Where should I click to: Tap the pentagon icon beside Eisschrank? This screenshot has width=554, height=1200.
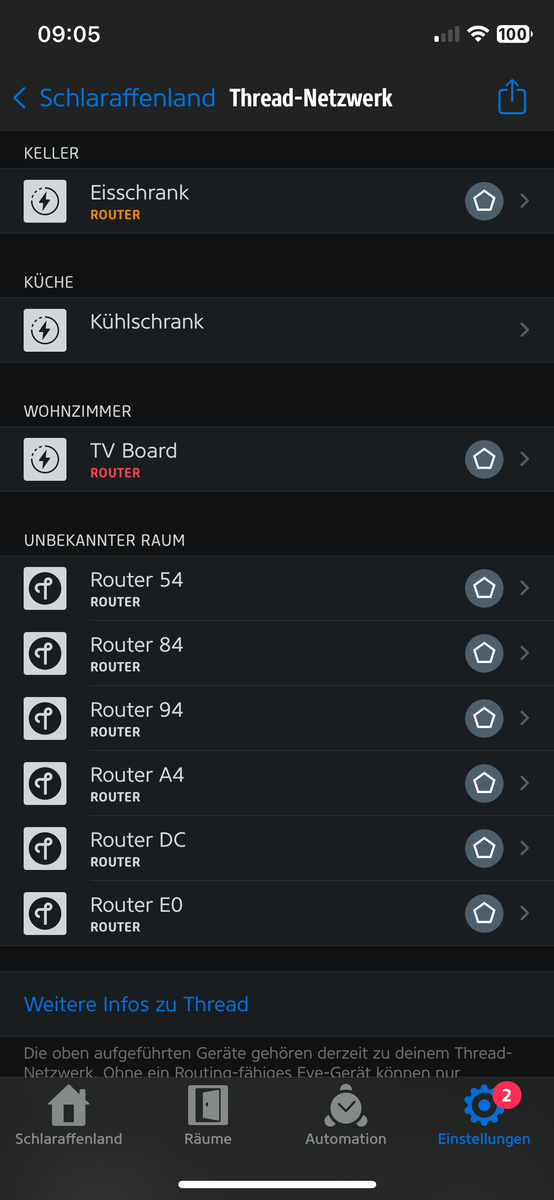coord(484,201)
